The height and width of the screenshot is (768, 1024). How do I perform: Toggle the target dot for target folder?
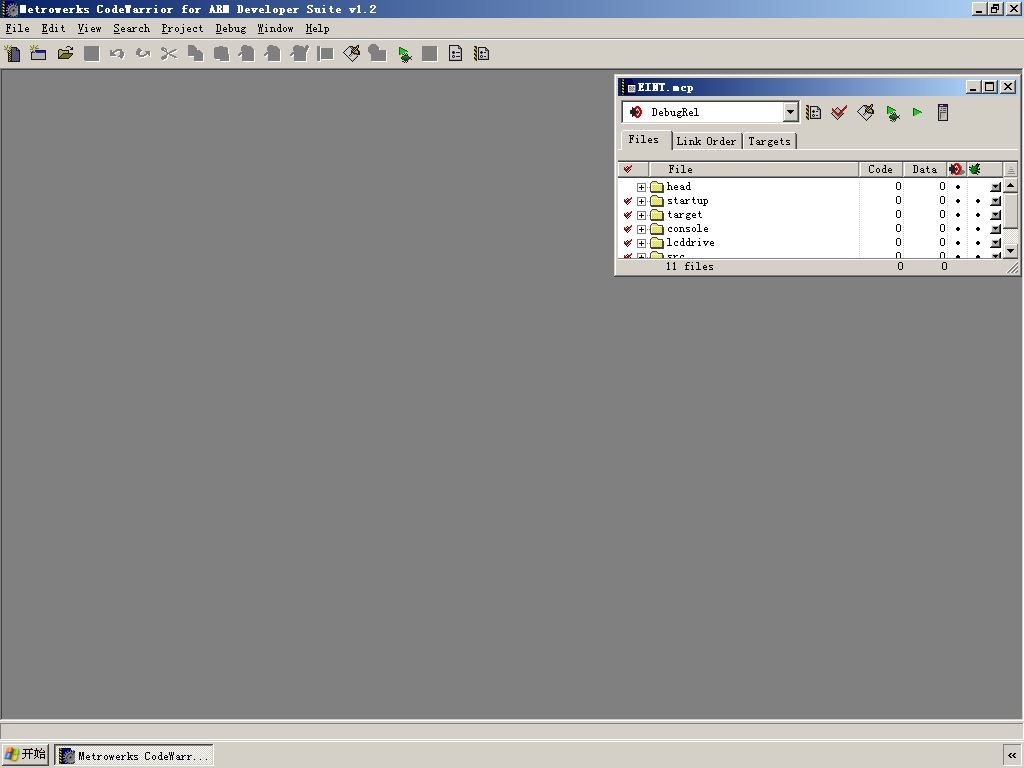978,214
